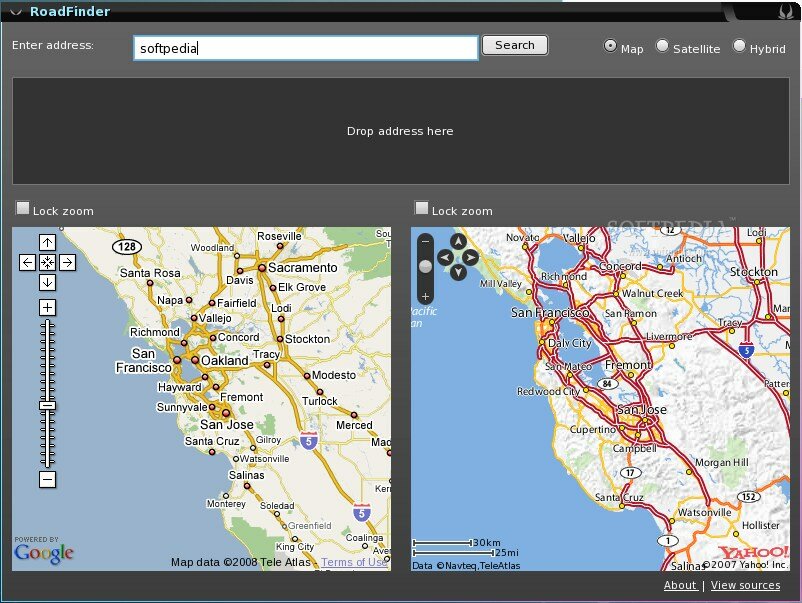
Task: Pan Google map left arrow
Action: [x=28, y=262]
